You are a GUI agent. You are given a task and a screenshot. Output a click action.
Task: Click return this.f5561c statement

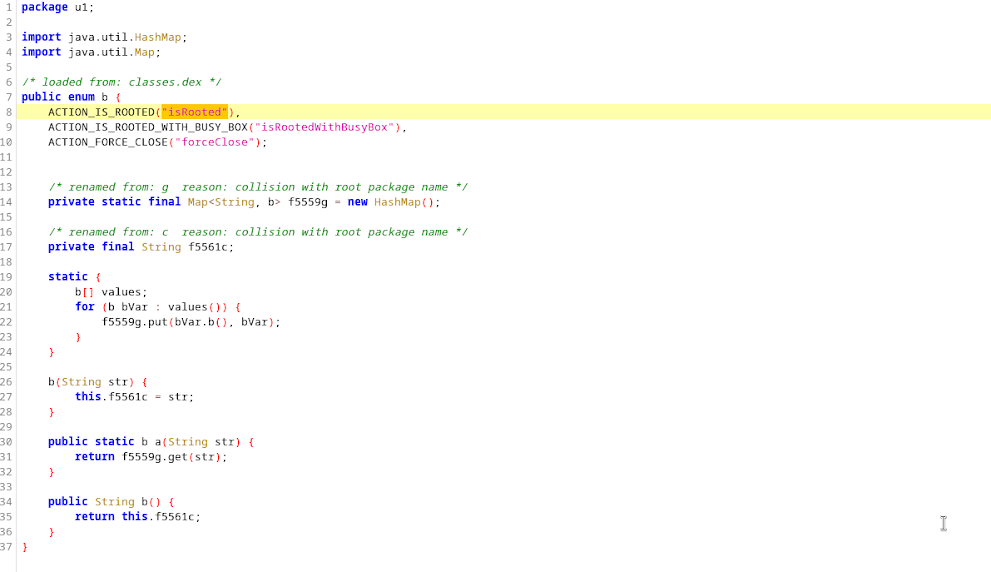coord(138,517)
